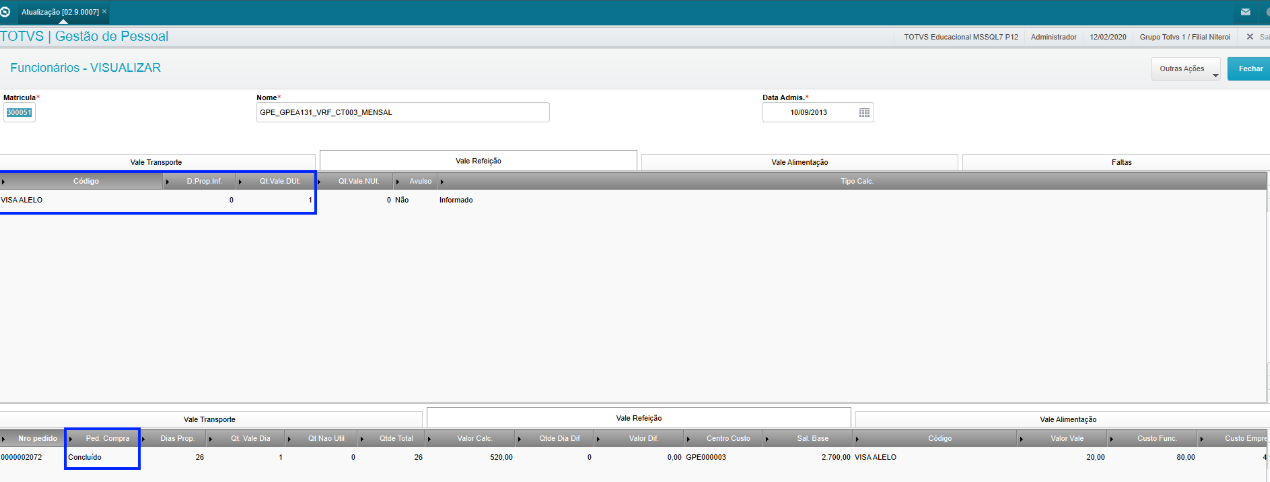
Task: Switch to the Faltas tab
Action: click(x=1116, y=162)
